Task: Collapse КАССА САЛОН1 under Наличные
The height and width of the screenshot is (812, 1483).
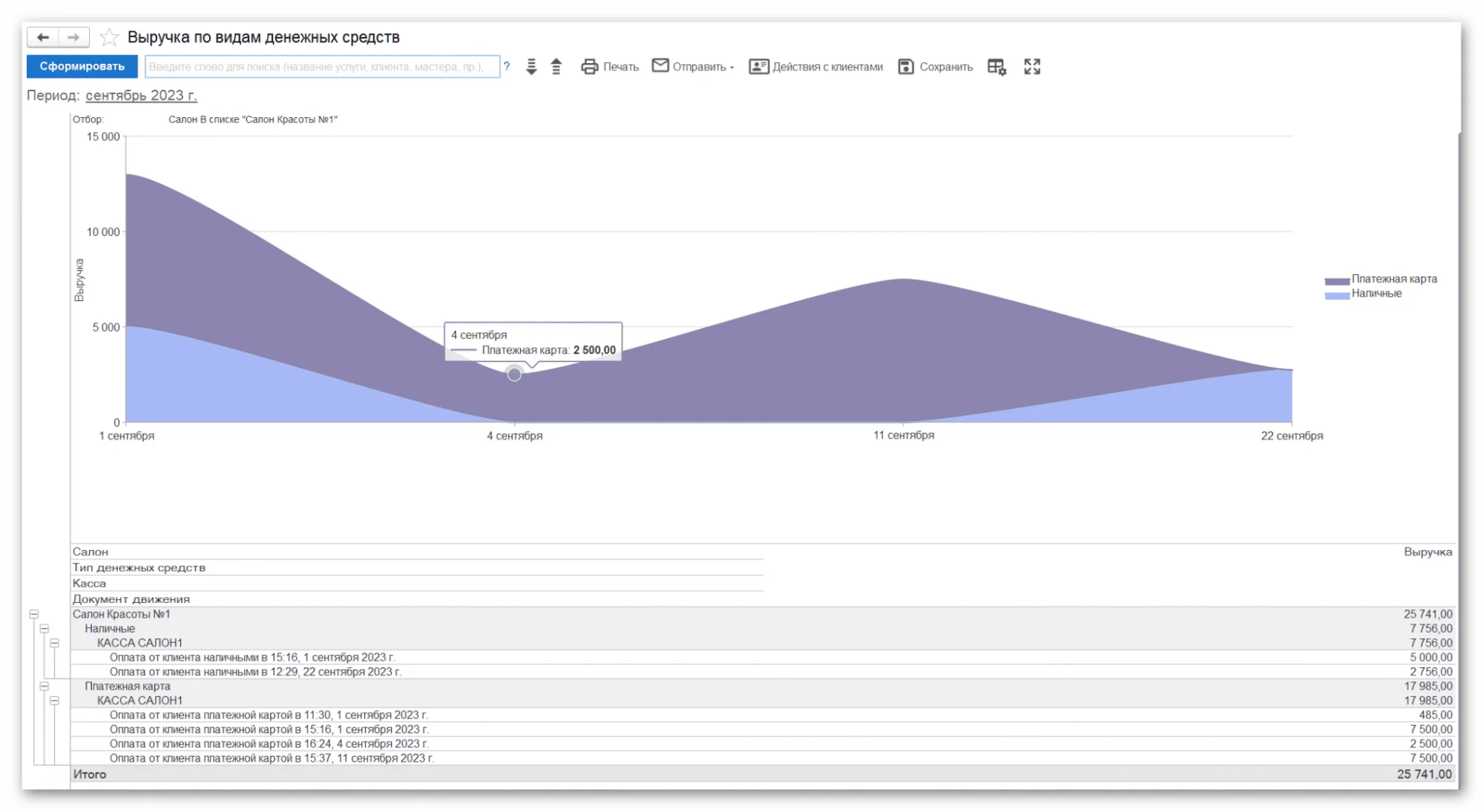Action: point(55,643)
